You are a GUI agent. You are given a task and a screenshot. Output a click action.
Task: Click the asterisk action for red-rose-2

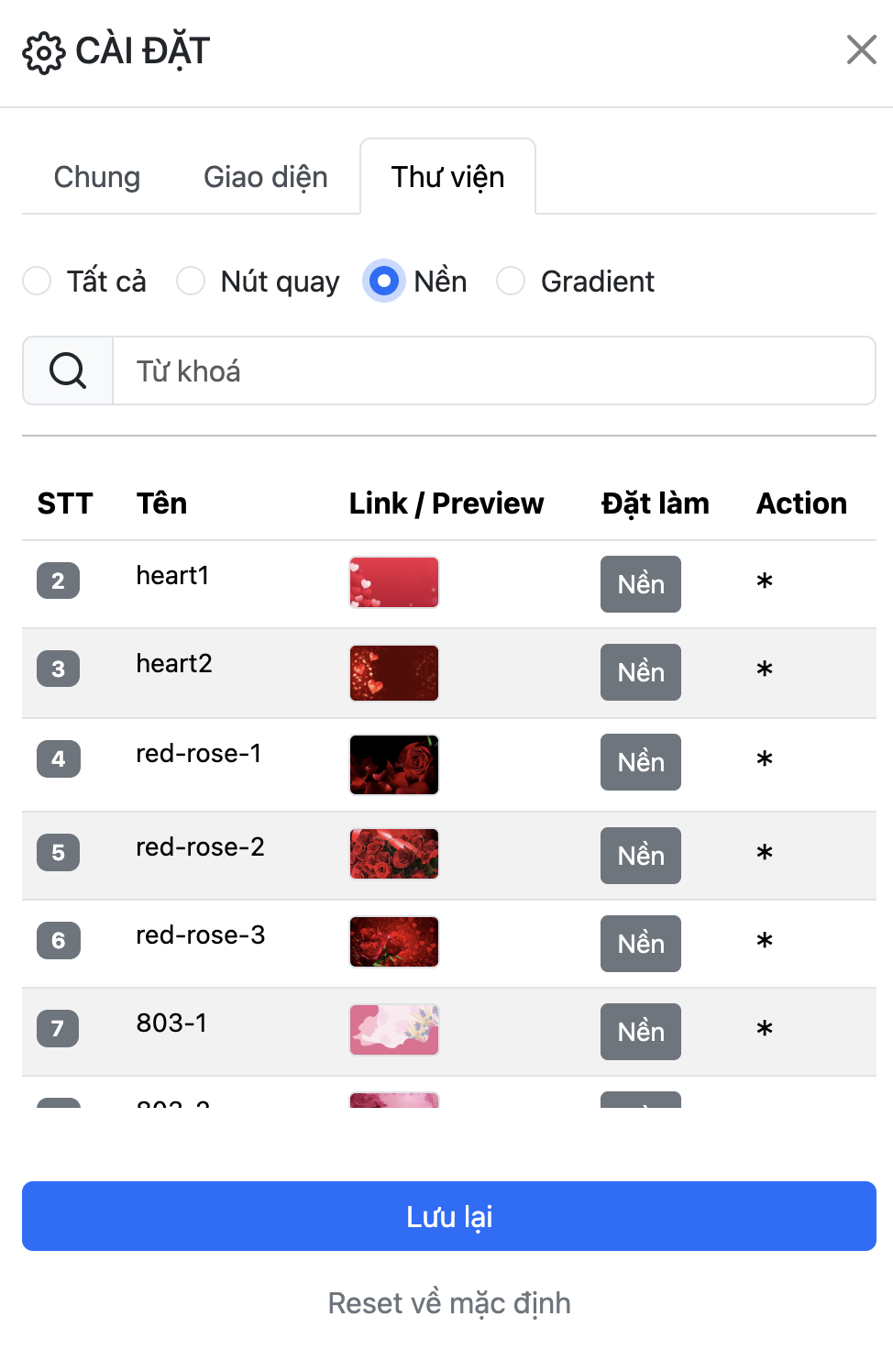tap(765, 853)
